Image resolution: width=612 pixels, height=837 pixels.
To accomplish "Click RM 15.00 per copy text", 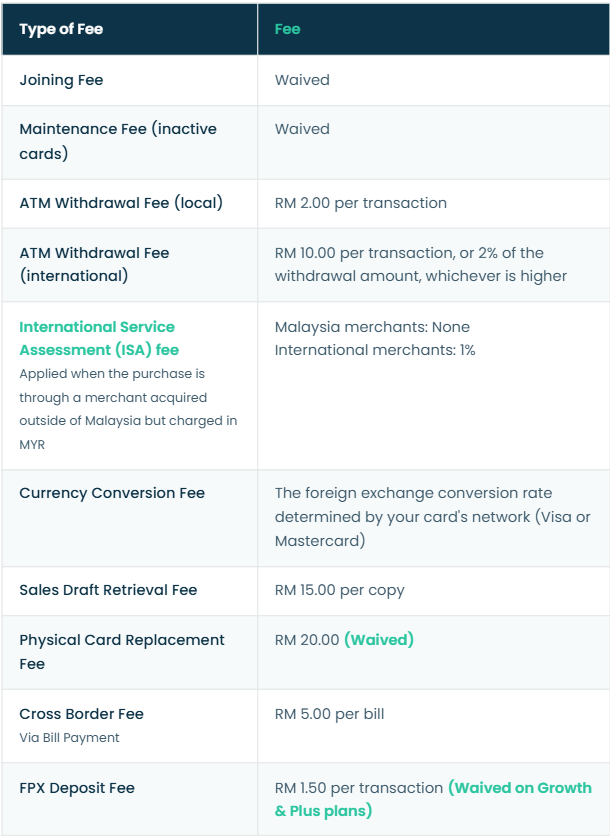I will 340,590.
